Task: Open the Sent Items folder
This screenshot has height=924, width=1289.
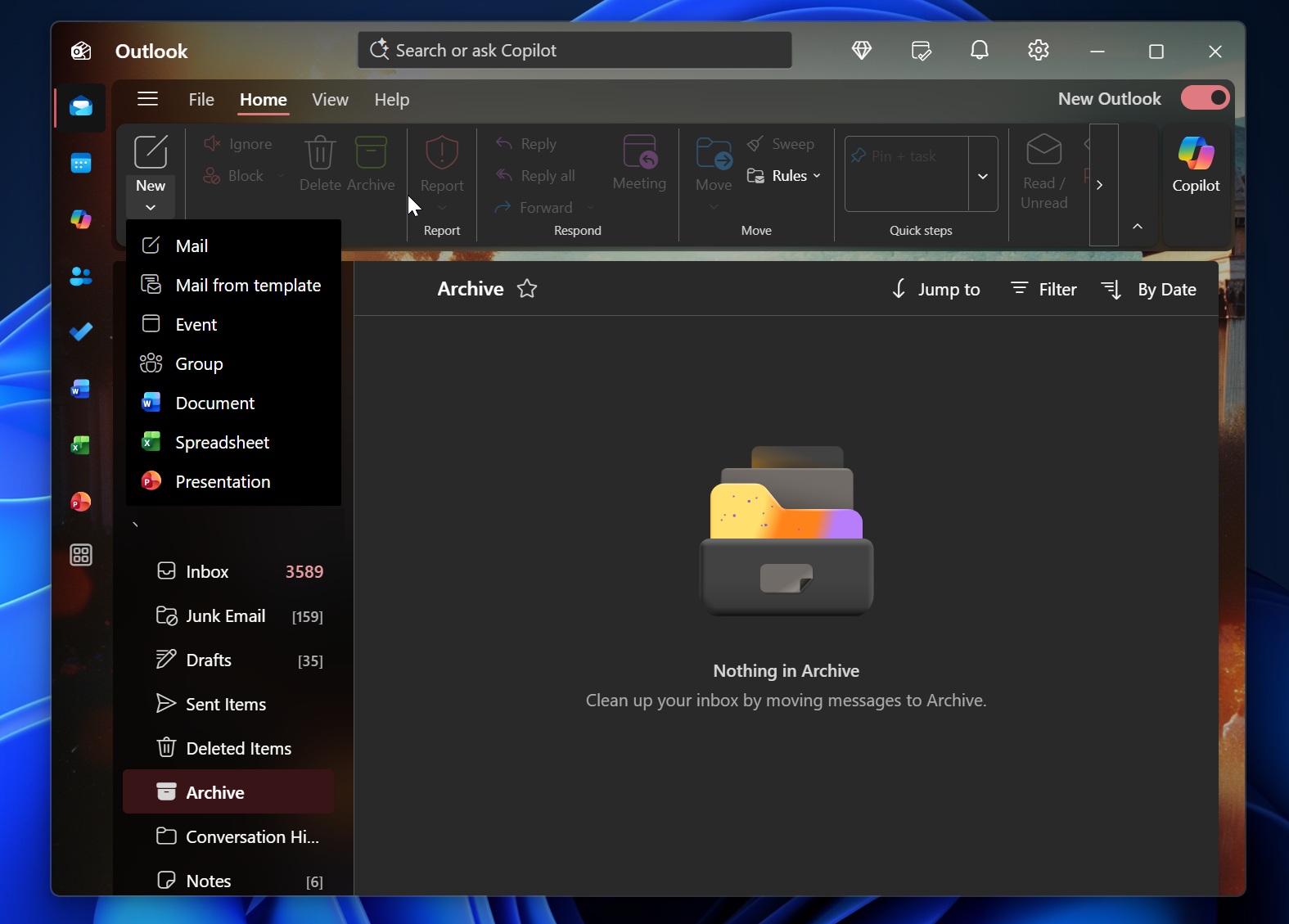Action: [229, 704]
